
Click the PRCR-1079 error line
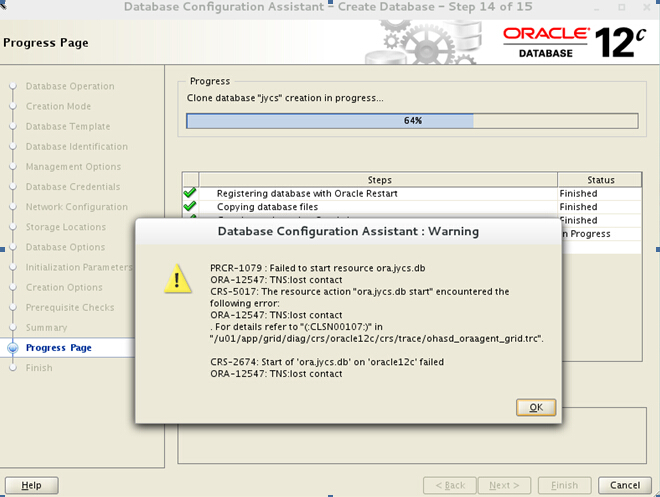(318, 268)
